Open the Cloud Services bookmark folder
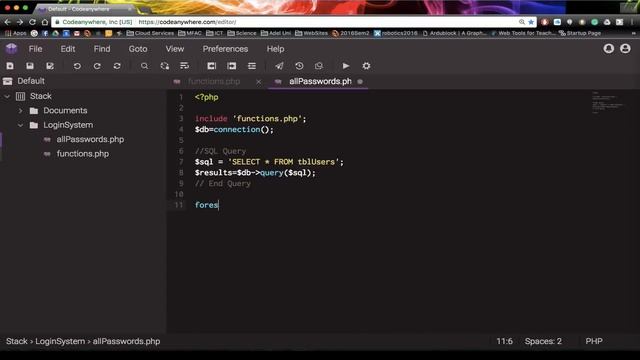The image size is (640, 360). pos(150,33)
